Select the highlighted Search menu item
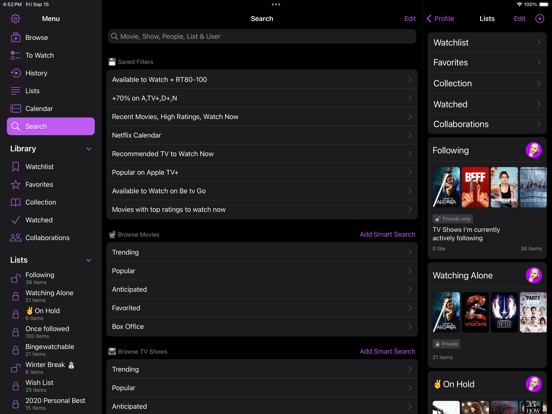Screen dimensions: 552x414 click(x=51, y=126)
